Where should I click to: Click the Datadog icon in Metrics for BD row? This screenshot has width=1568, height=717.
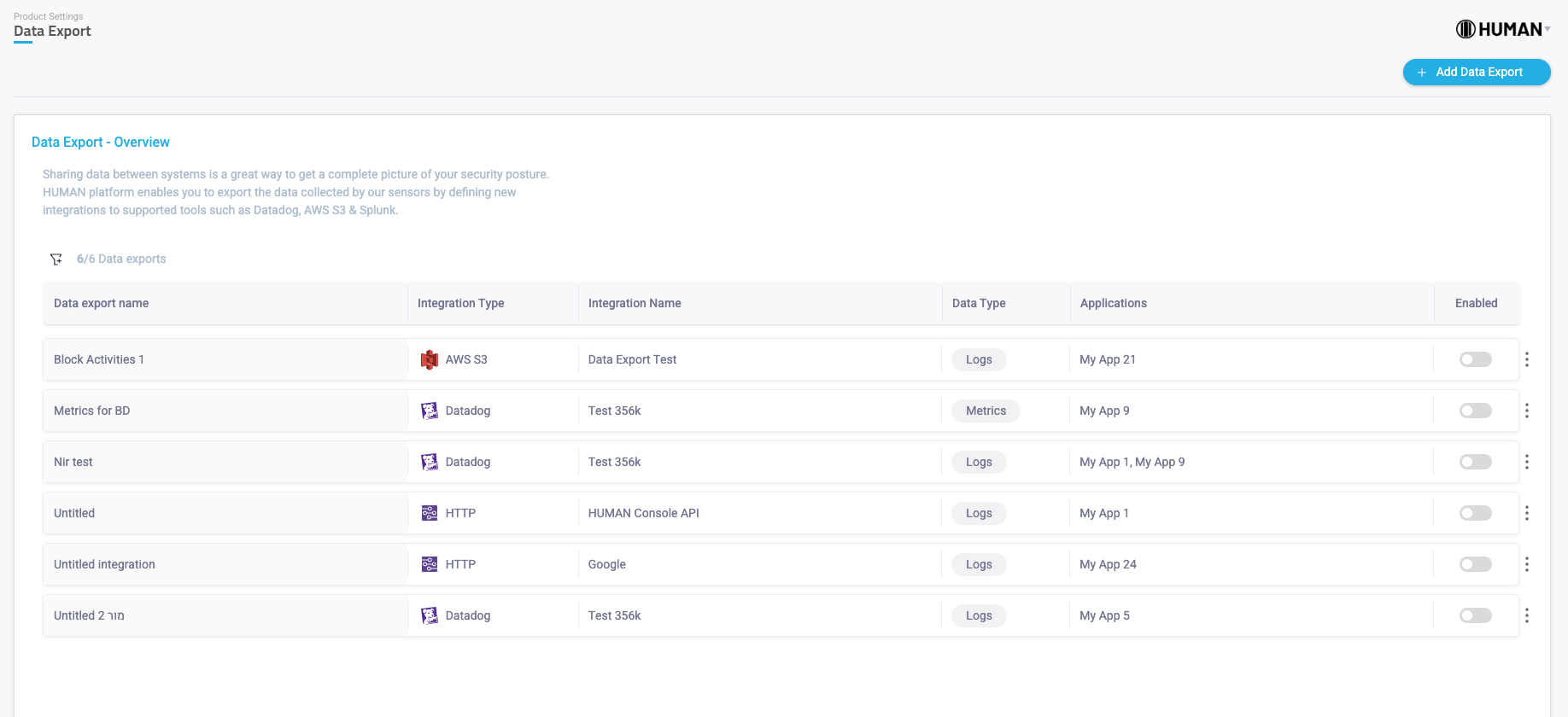(x=430, y=411)
